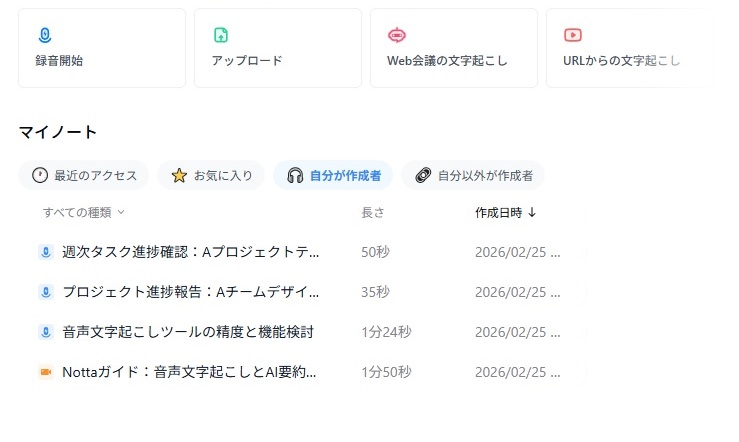Click the 長さ column header

pos(372,212)
